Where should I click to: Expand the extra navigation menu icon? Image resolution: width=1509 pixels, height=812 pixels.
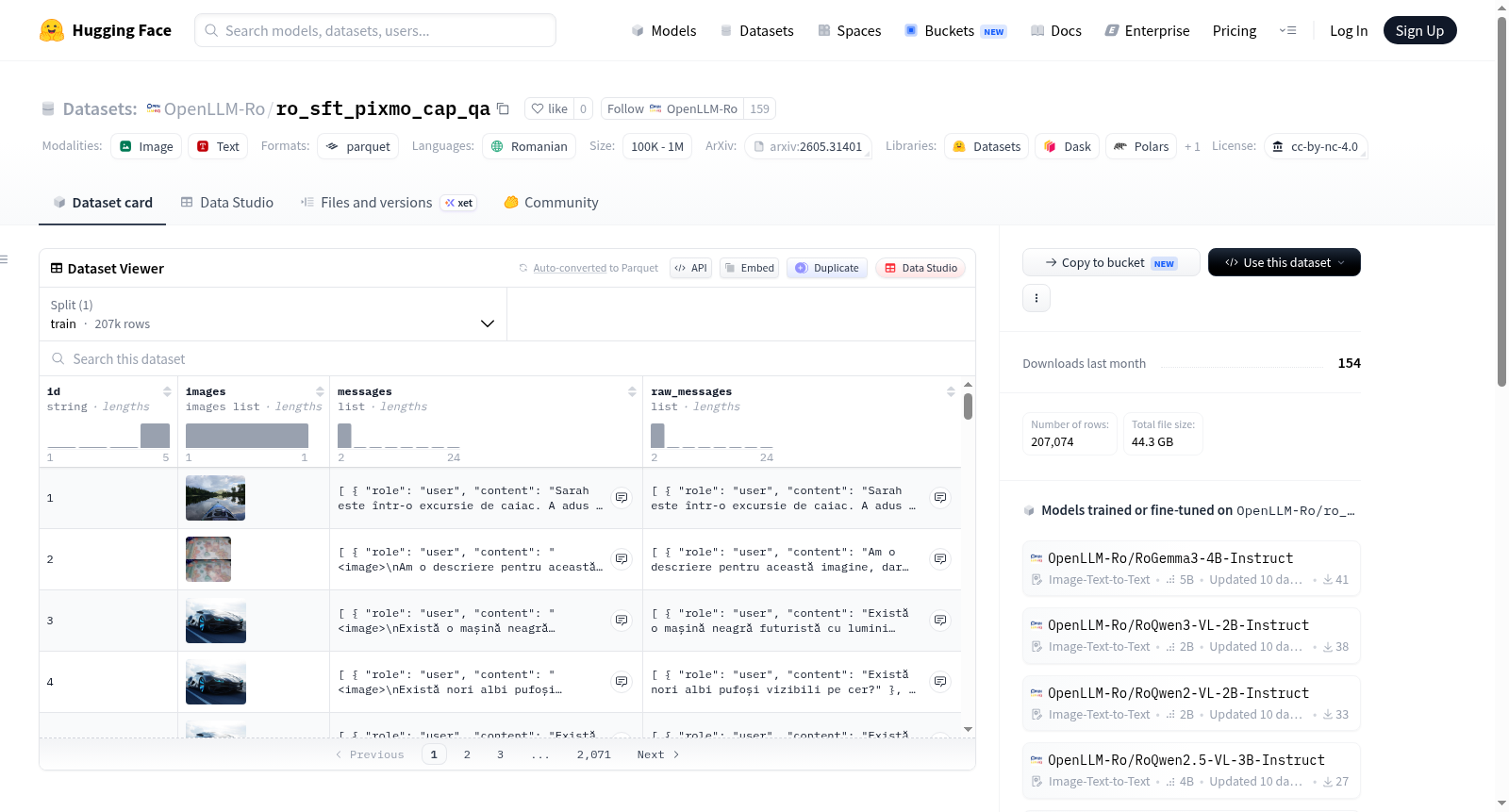pos(1287,30)
